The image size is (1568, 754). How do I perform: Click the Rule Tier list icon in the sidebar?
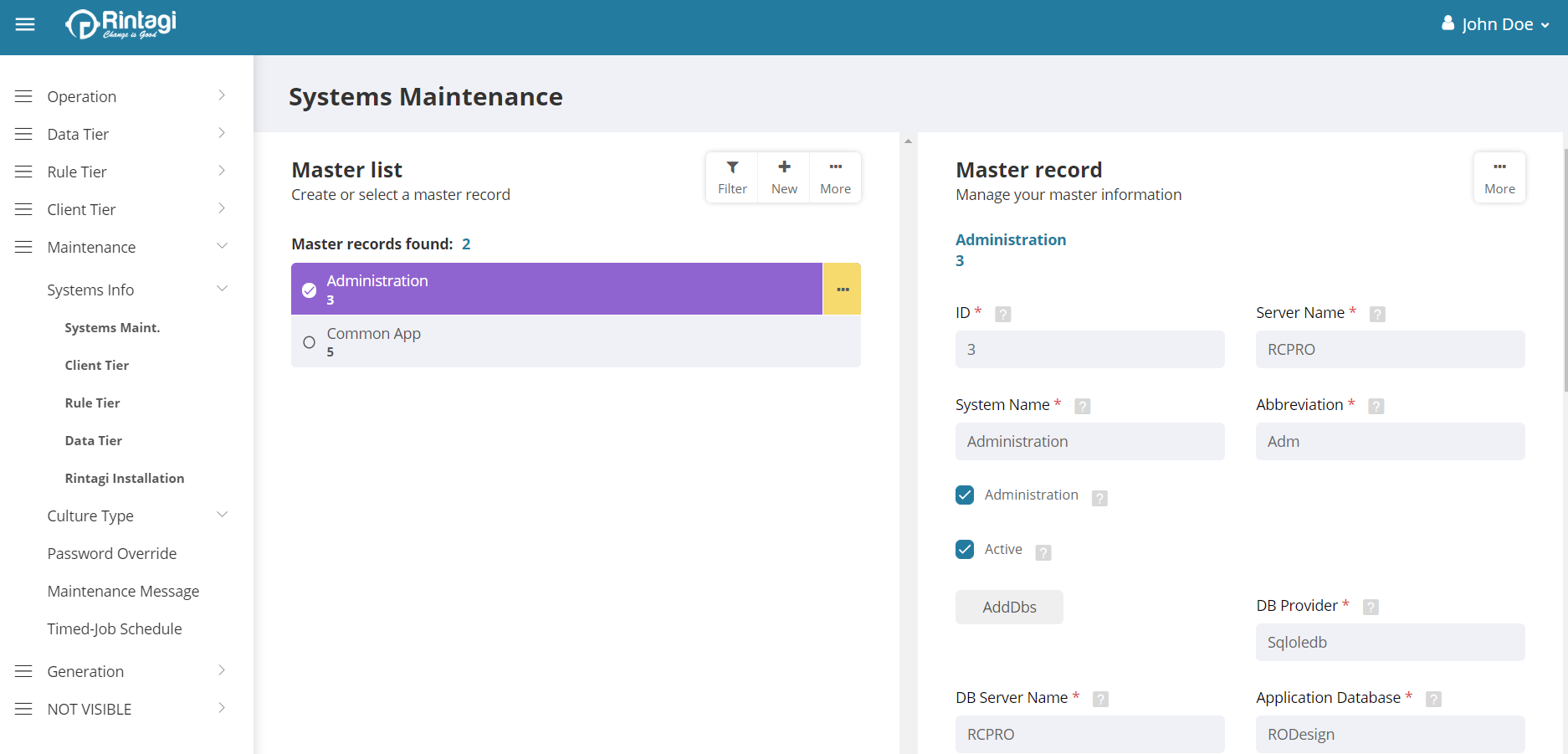click(x=23, y=172)
